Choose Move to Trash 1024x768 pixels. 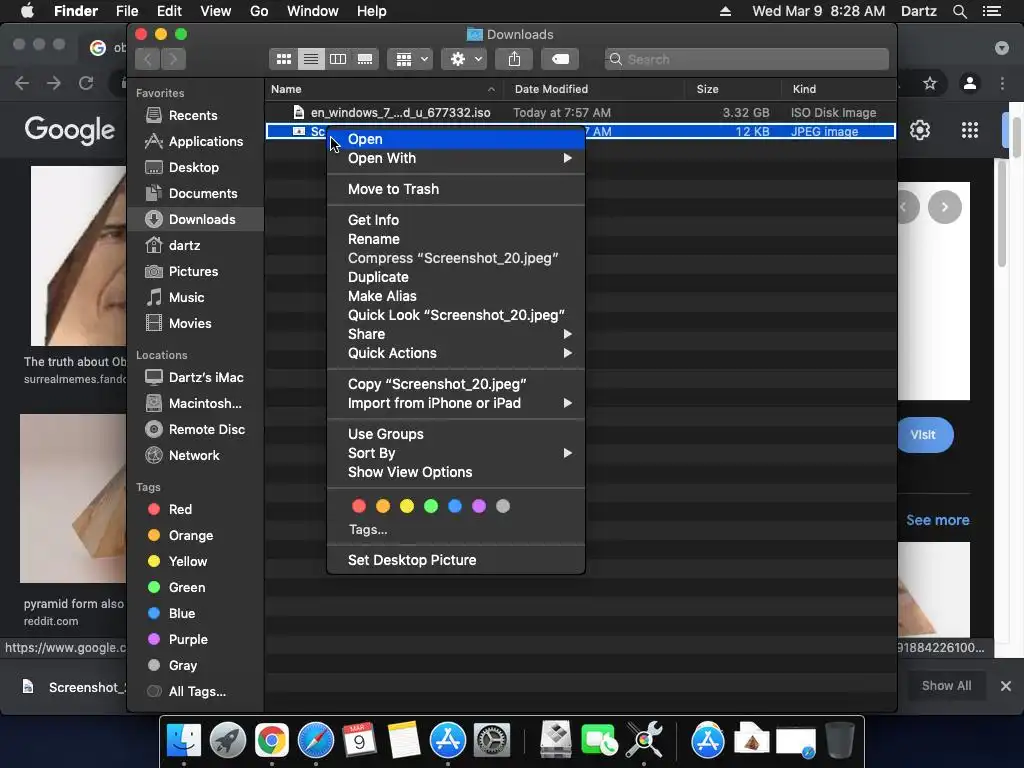click(x=456, y=189)
